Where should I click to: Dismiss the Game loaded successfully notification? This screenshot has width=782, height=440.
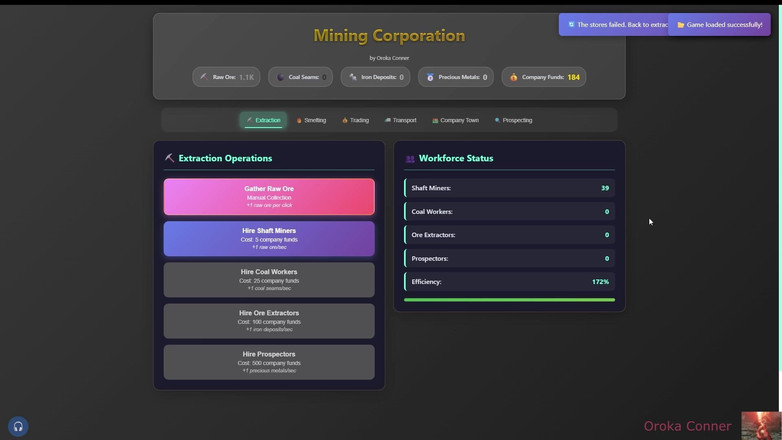719,25
